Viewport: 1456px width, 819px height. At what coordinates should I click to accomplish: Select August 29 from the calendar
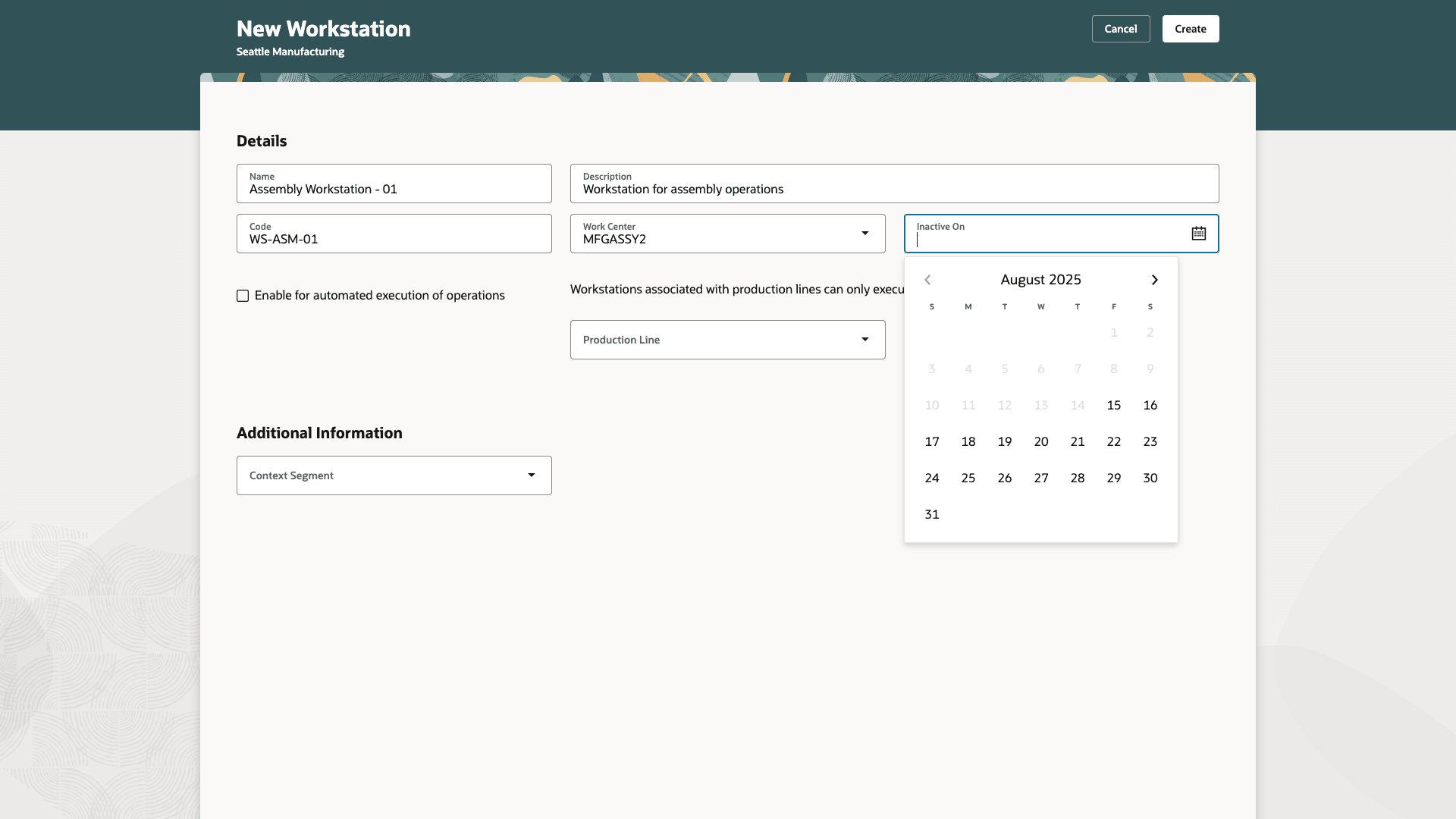tap(1113, 478)
